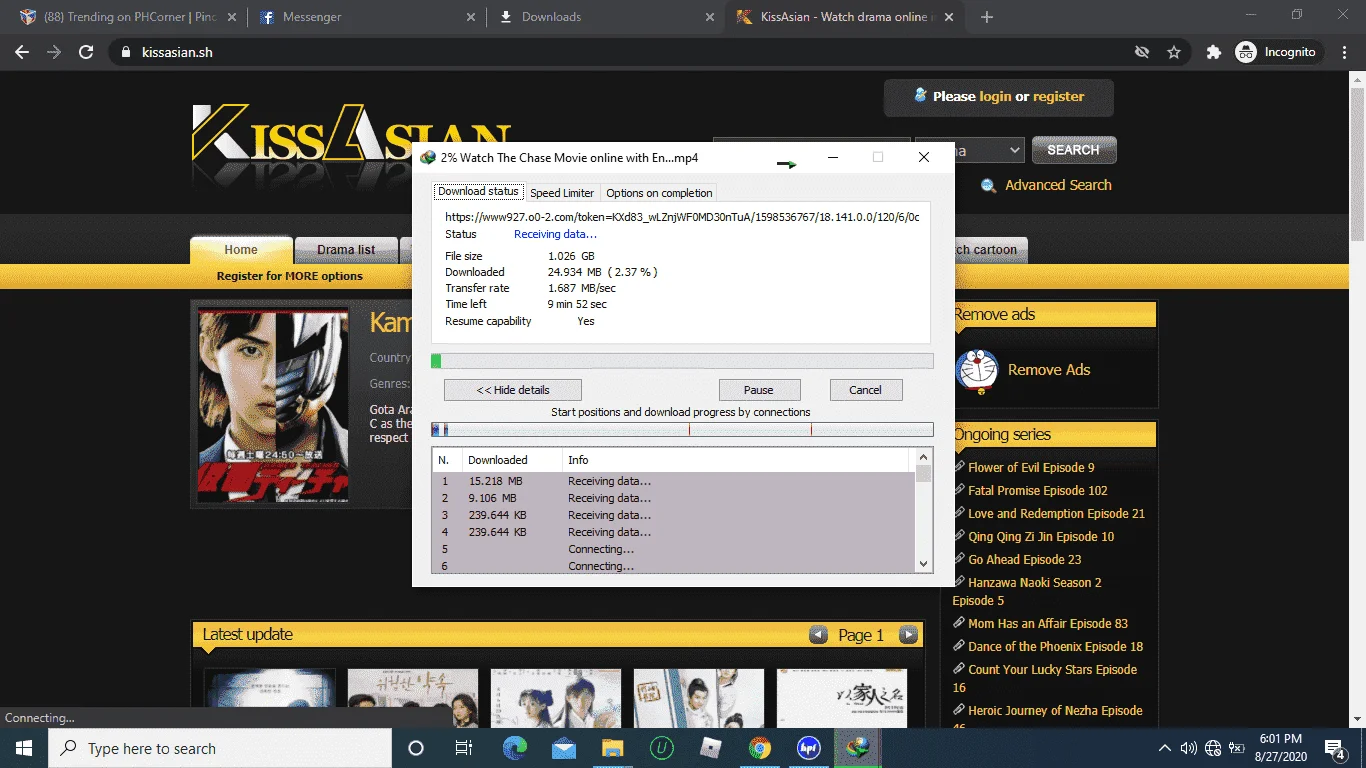Select connection row 2 with 9.106 MB
This screenshot has height=768, width=1366.
click(674, 498)
